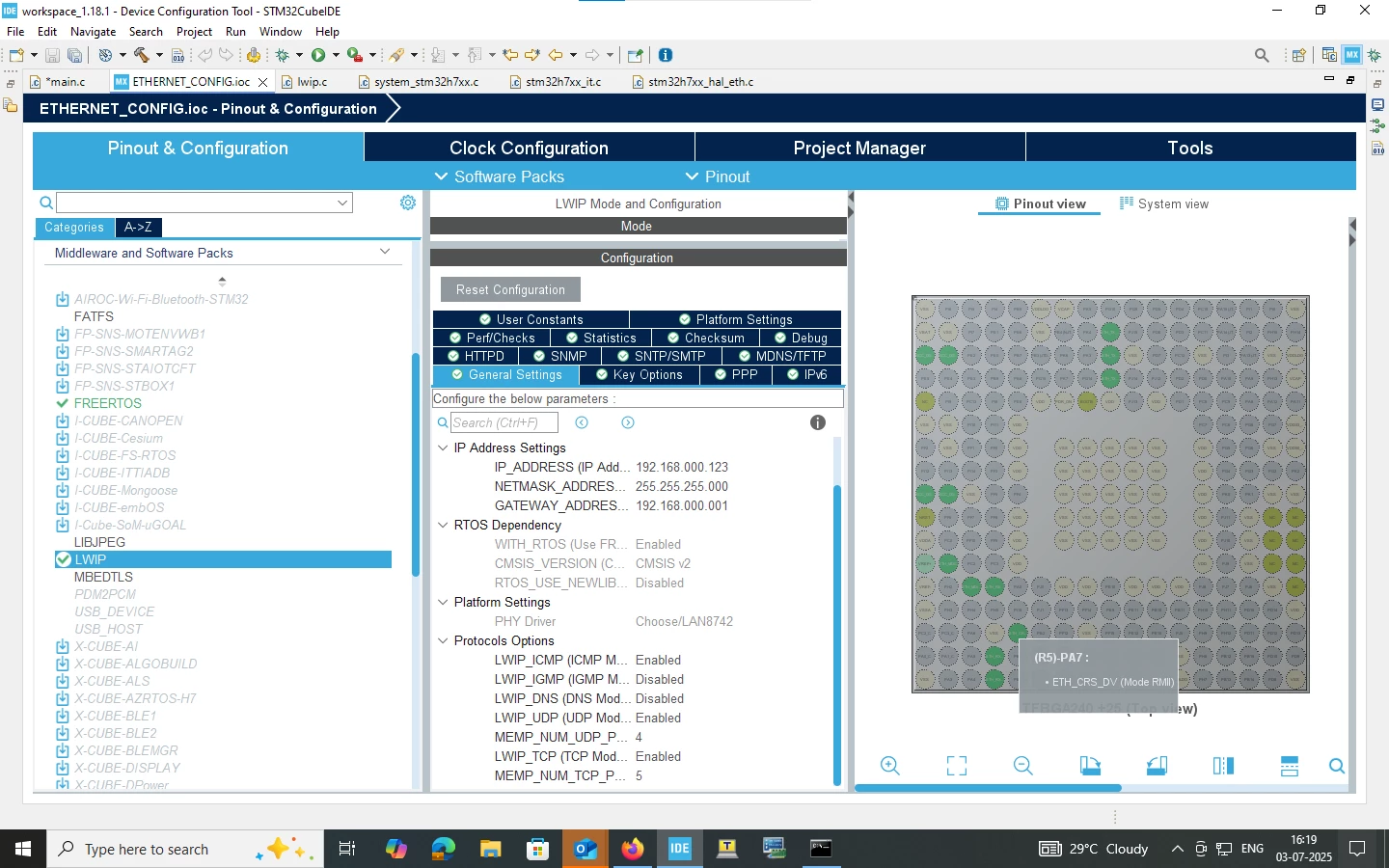Open the pin search magnifier icon
Viewport: 1389px width, 868px height.
1337,766
